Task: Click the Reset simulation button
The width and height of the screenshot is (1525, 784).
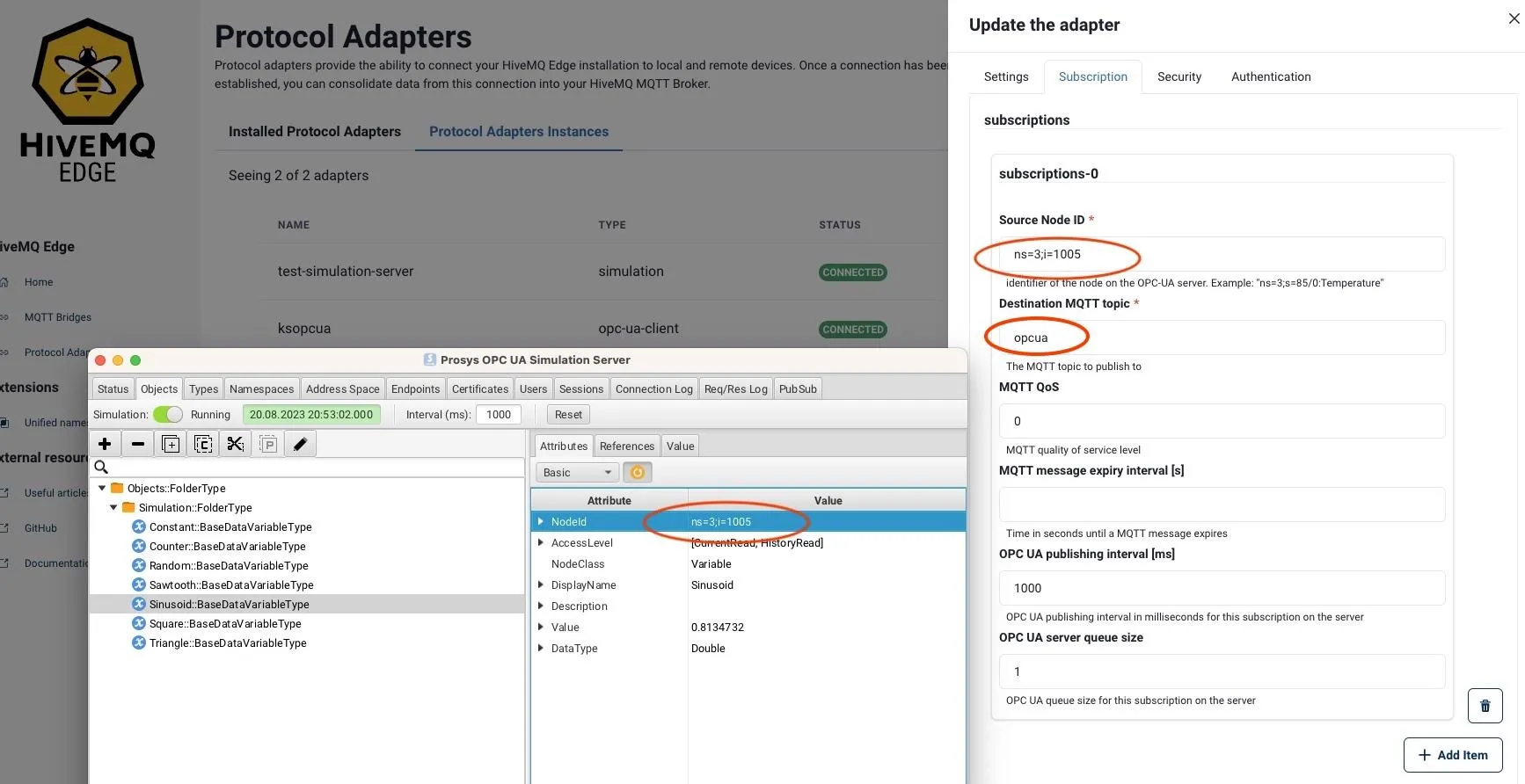Action: pyautogui.click(x=568, y=414)
